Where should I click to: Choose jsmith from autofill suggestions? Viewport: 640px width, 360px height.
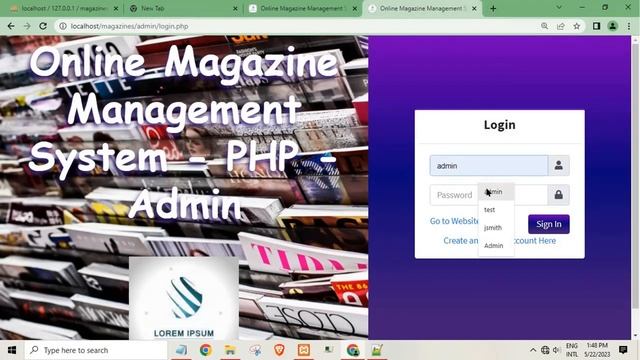pos(496,228)
